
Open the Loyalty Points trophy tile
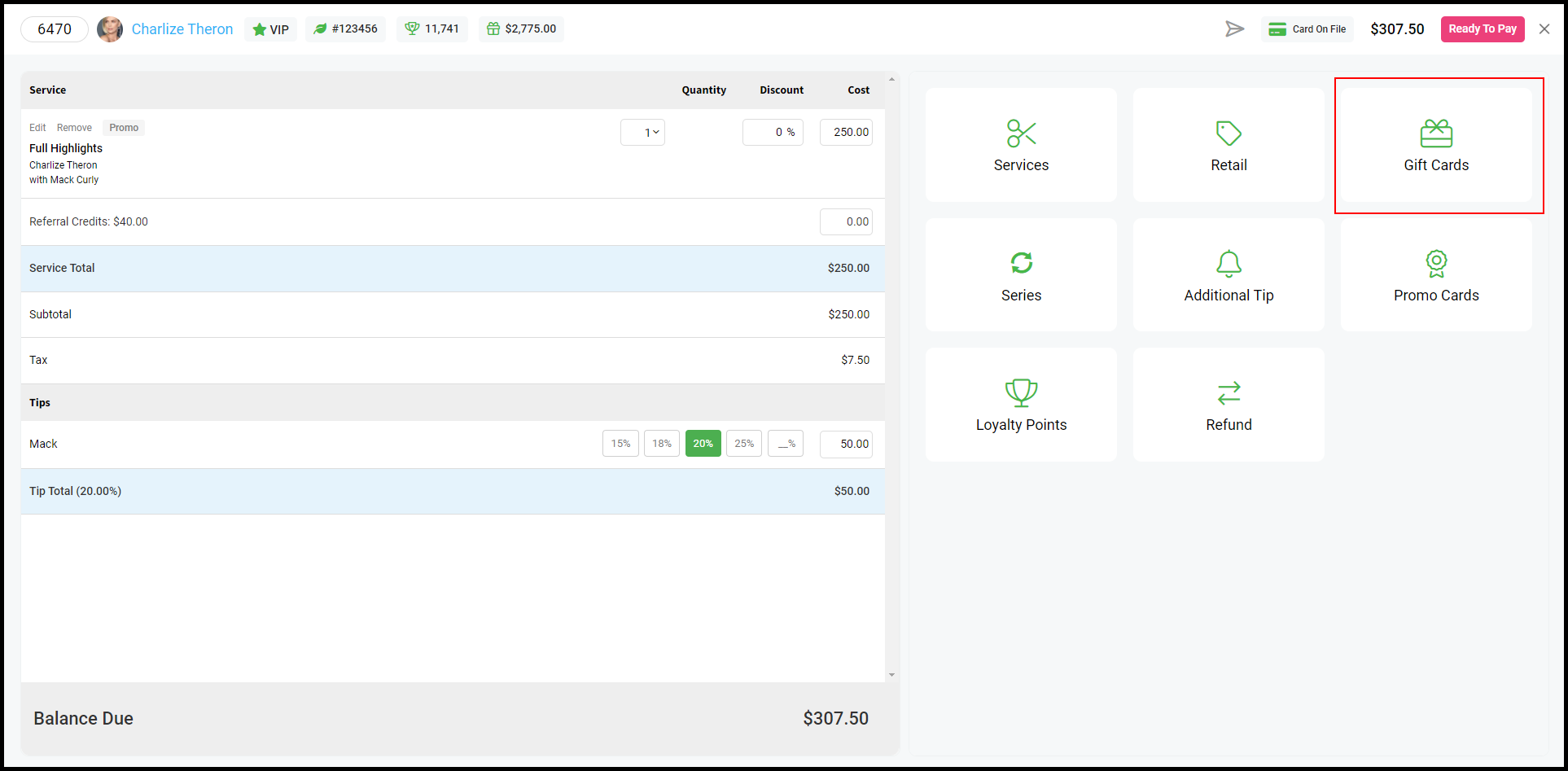[1021, 405]
